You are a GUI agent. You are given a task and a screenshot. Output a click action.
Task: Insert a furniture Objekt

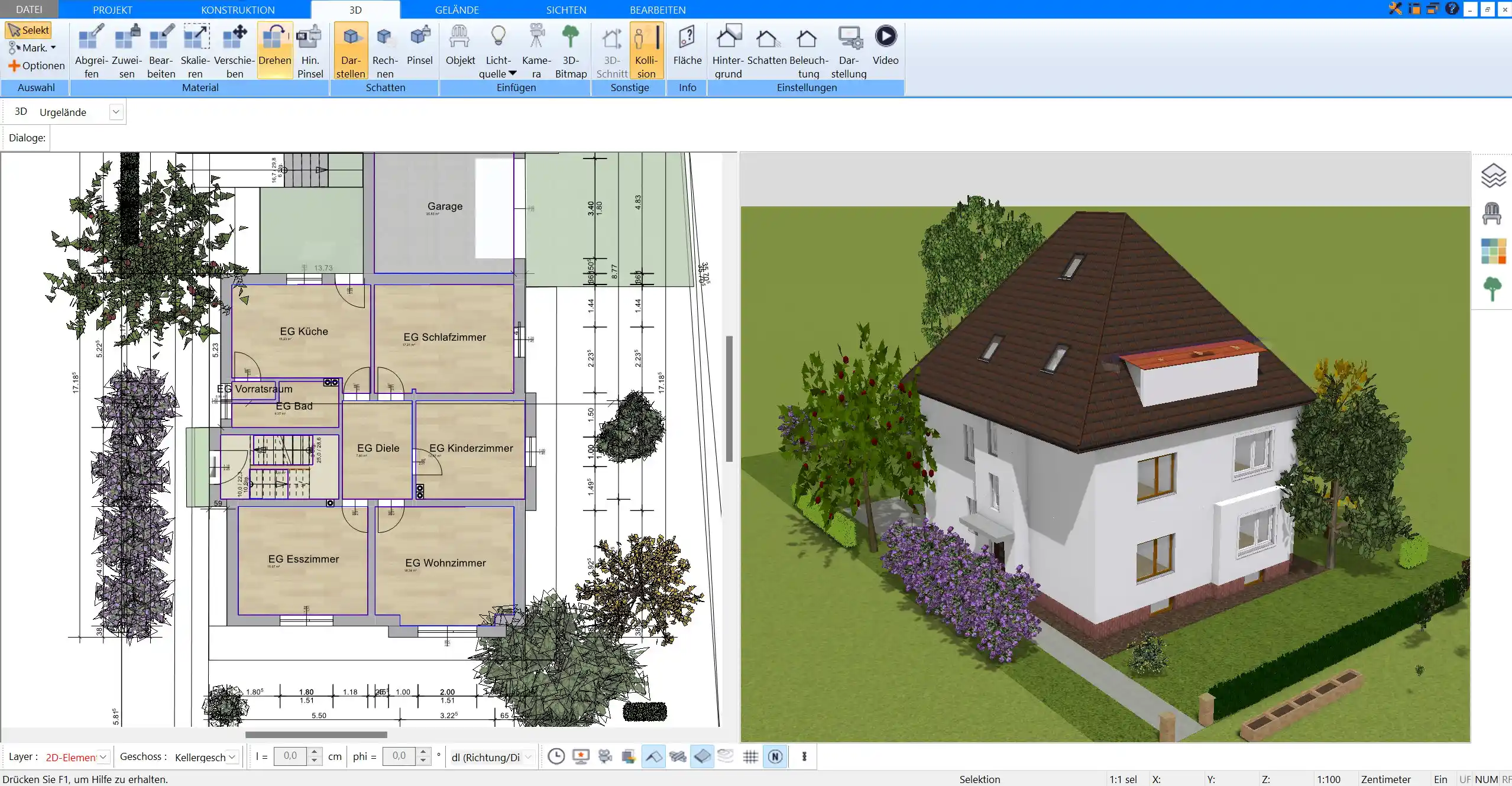click(x=460, y=45)
